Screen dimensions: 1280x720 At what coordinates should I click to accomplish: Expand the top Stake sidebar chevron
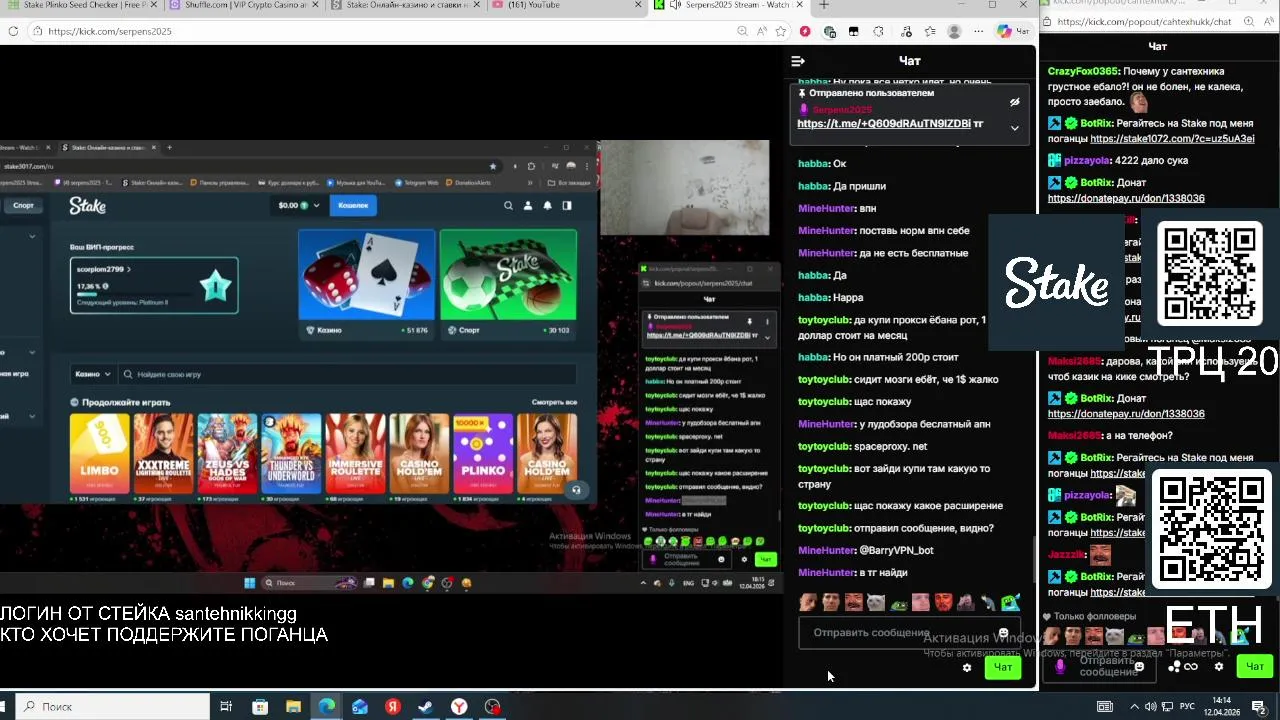(32, 237)
